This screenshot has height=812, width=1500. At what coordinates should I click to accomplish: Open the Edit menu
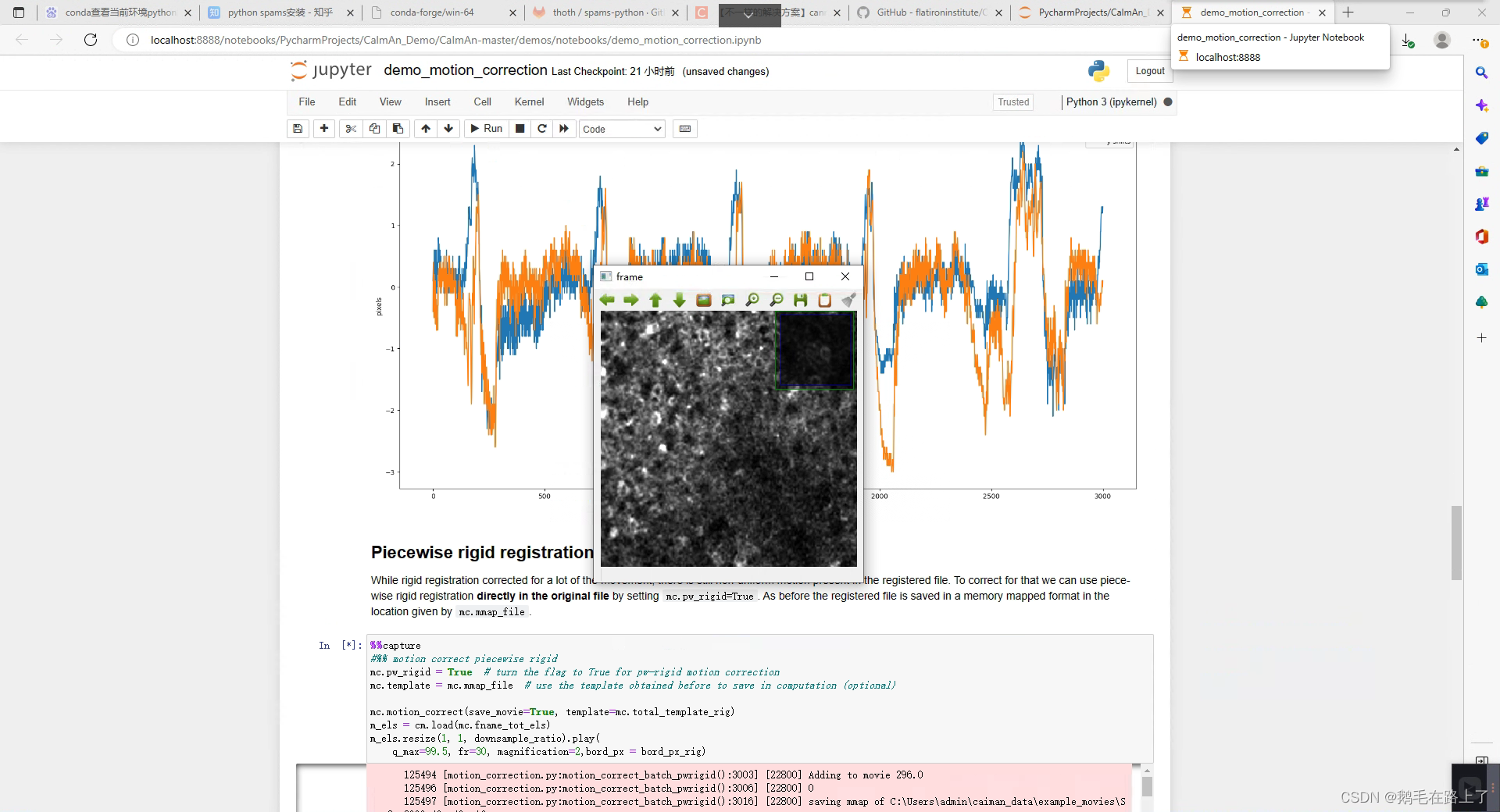[x=348, y=101]
